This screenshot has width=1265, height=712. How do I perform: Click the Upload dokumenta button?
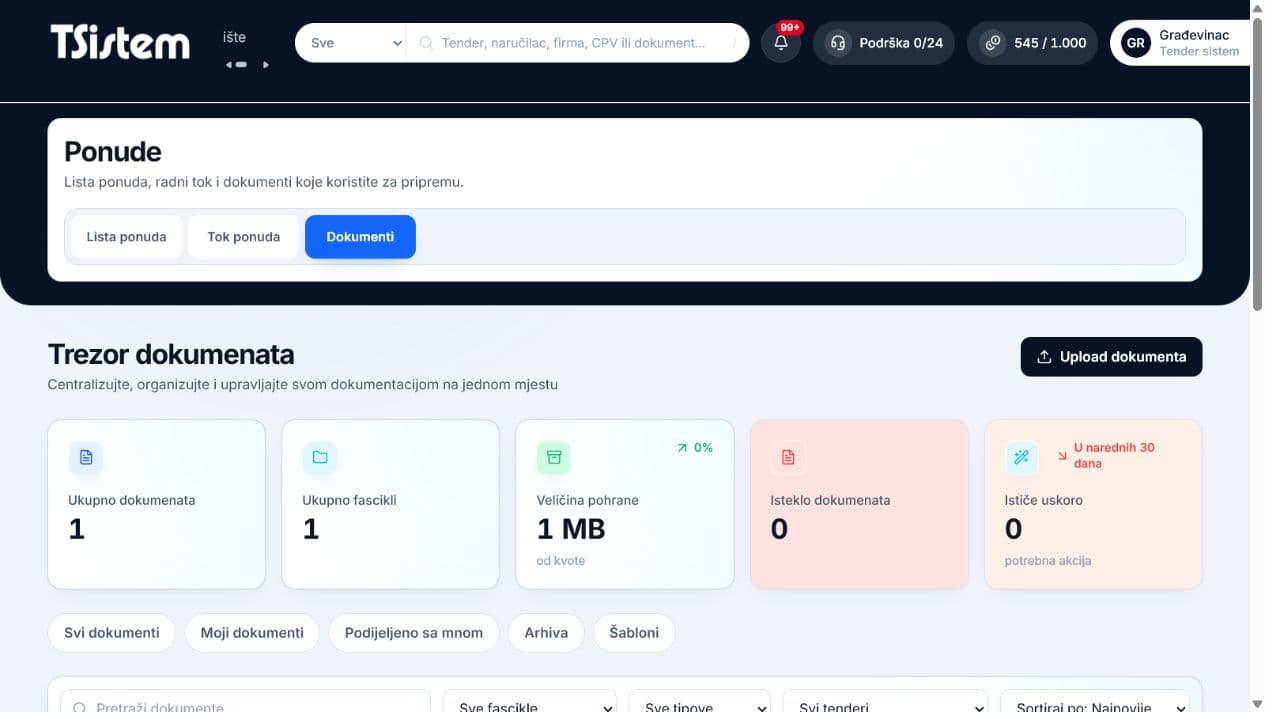[x=1111, y=357]
